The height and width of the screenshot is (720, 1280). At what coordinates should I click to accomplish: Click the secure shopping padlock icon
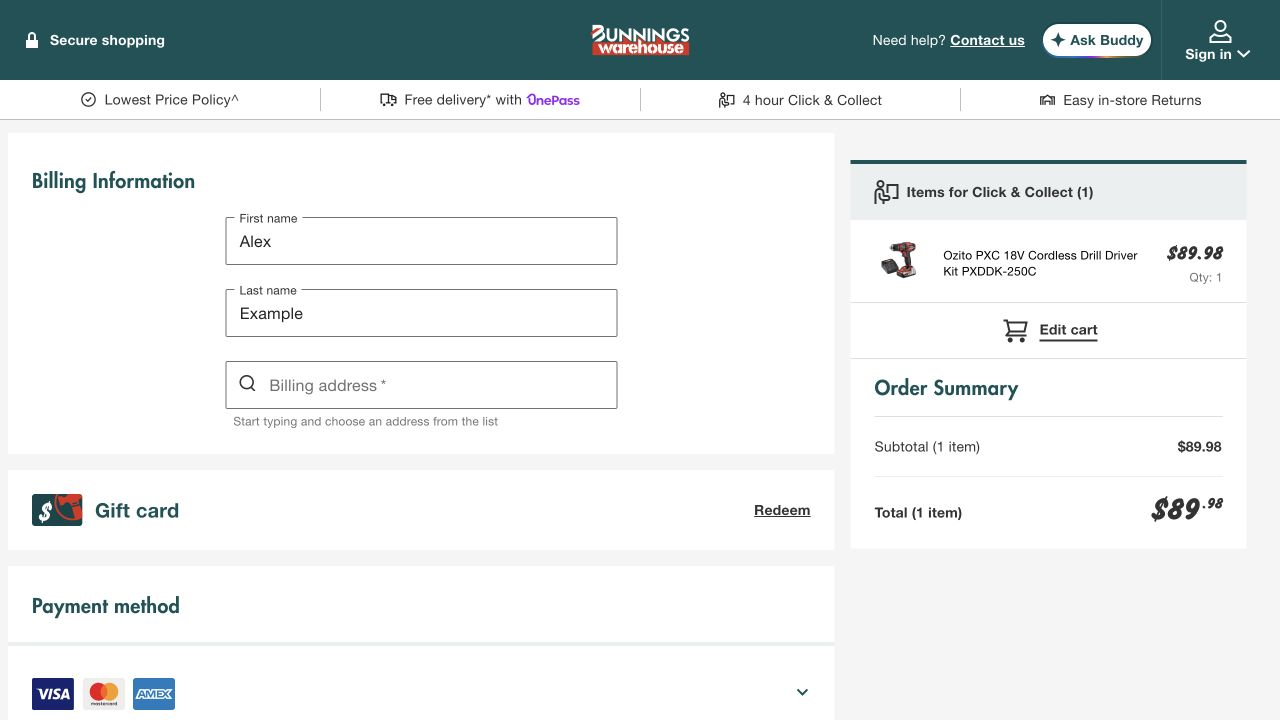tap(32, 40)
